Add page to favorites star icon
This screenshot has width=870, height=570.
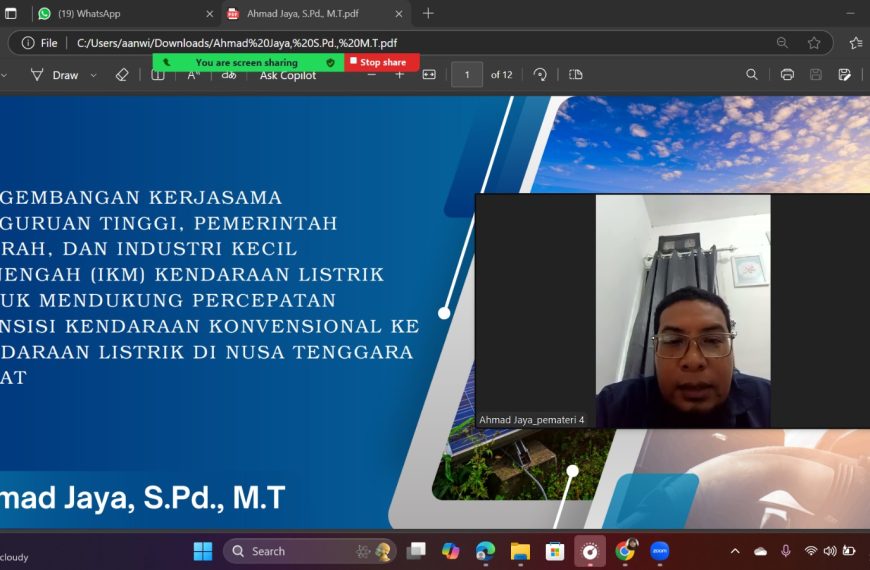[x=814, y=43]
